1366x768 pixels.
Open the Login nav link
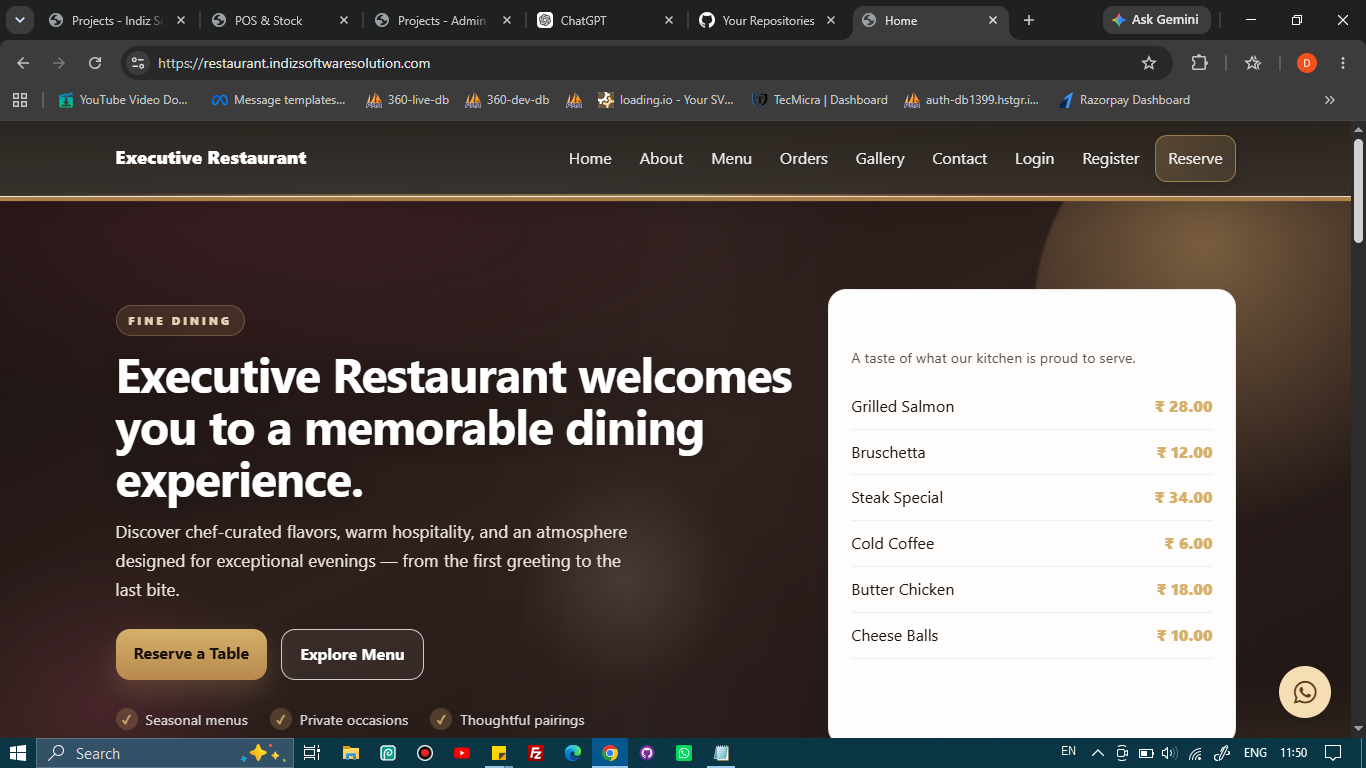1034,159
